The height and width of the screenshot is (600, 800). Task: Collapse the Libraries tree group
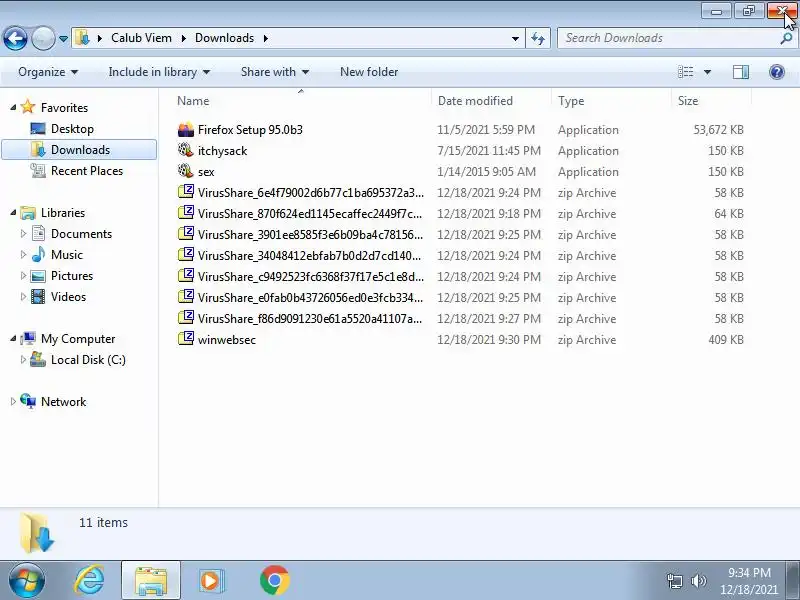[x=13, y=212]
